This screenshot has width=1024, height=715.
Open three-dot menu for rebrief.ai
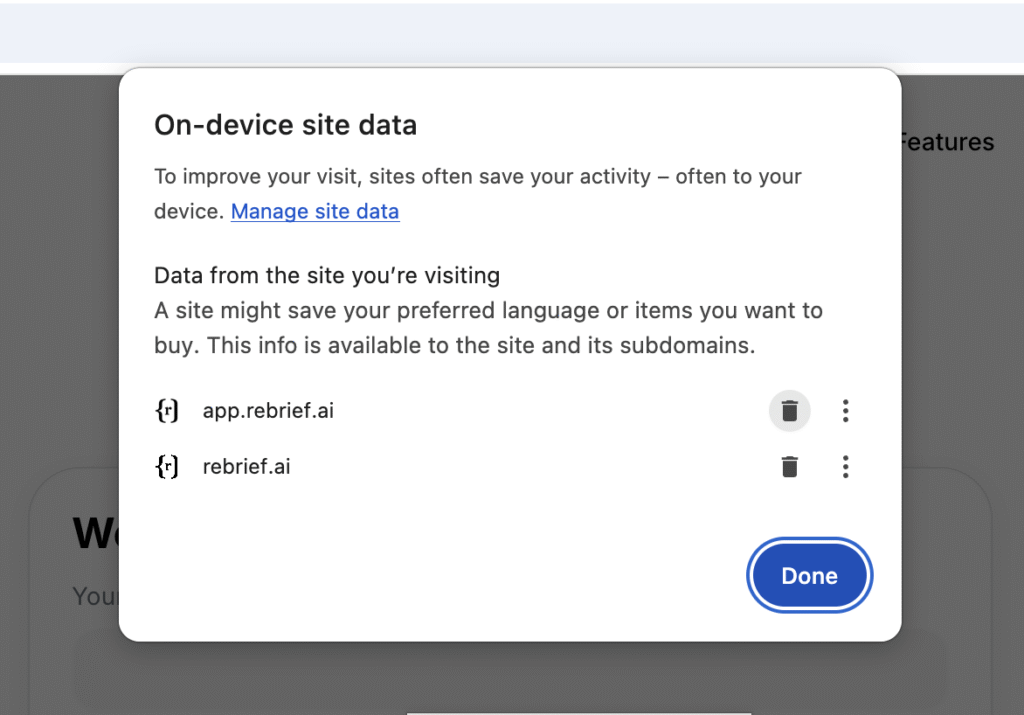846,467
